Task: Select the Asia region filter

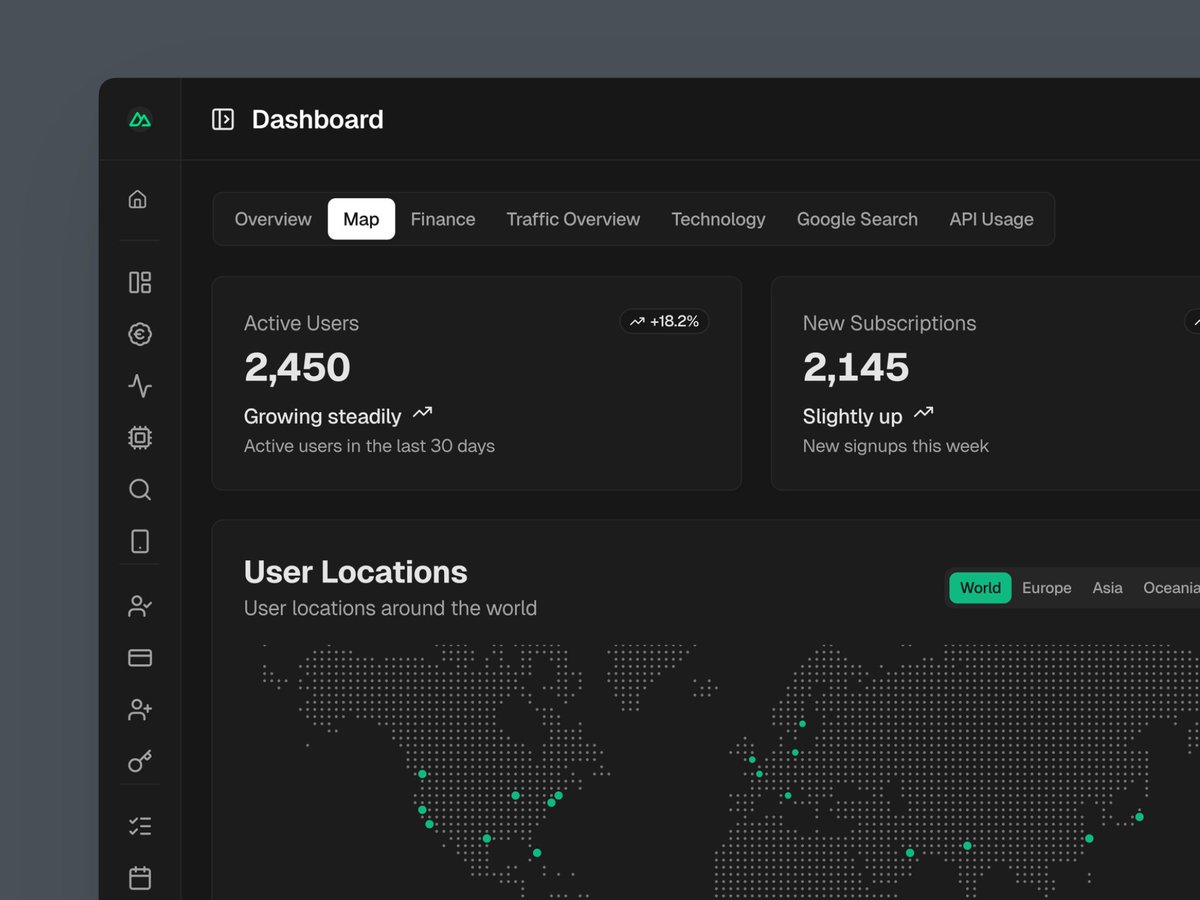Action: 1107,588
